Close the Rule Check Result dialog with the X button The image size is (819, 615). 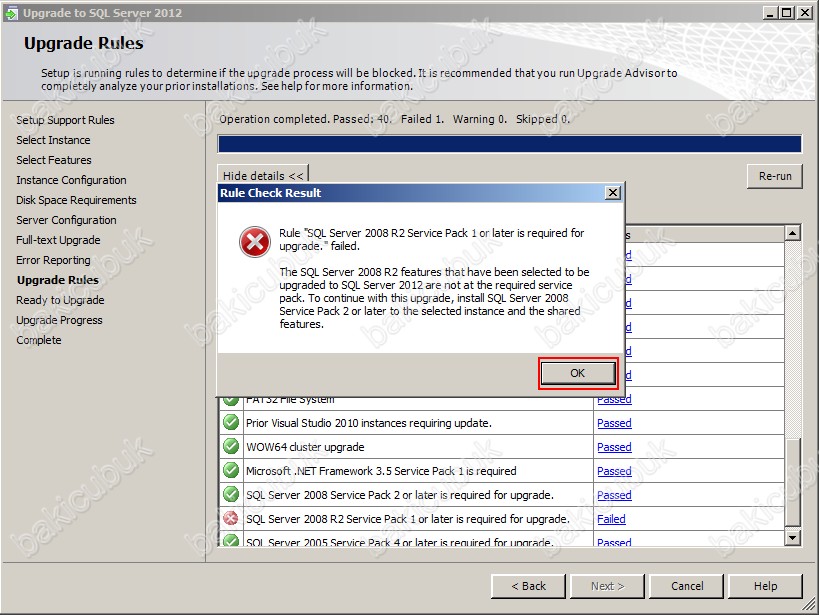coord(613,193)
